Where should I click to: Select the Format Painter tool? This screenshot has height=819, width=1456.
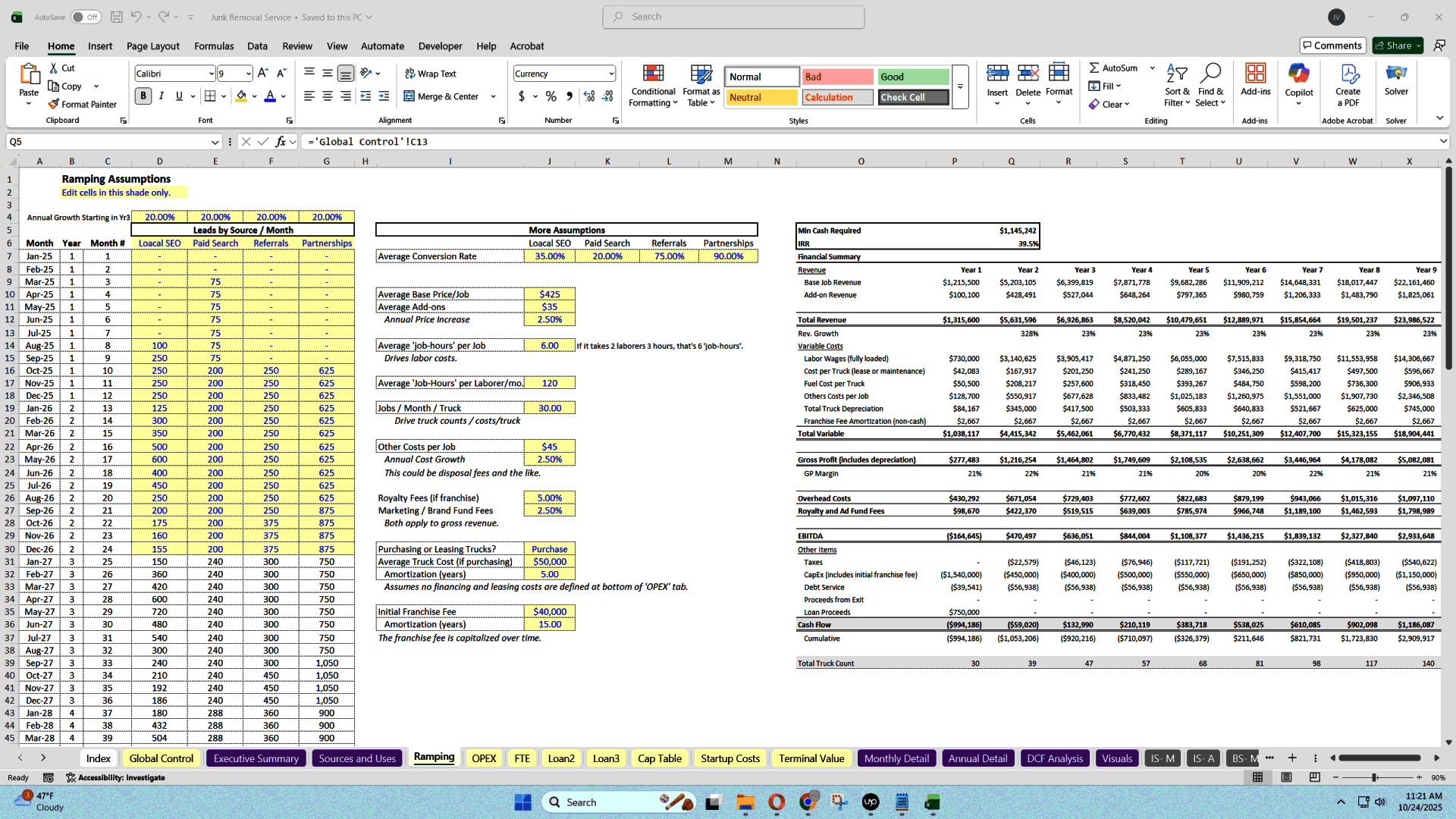coord(83,104)
